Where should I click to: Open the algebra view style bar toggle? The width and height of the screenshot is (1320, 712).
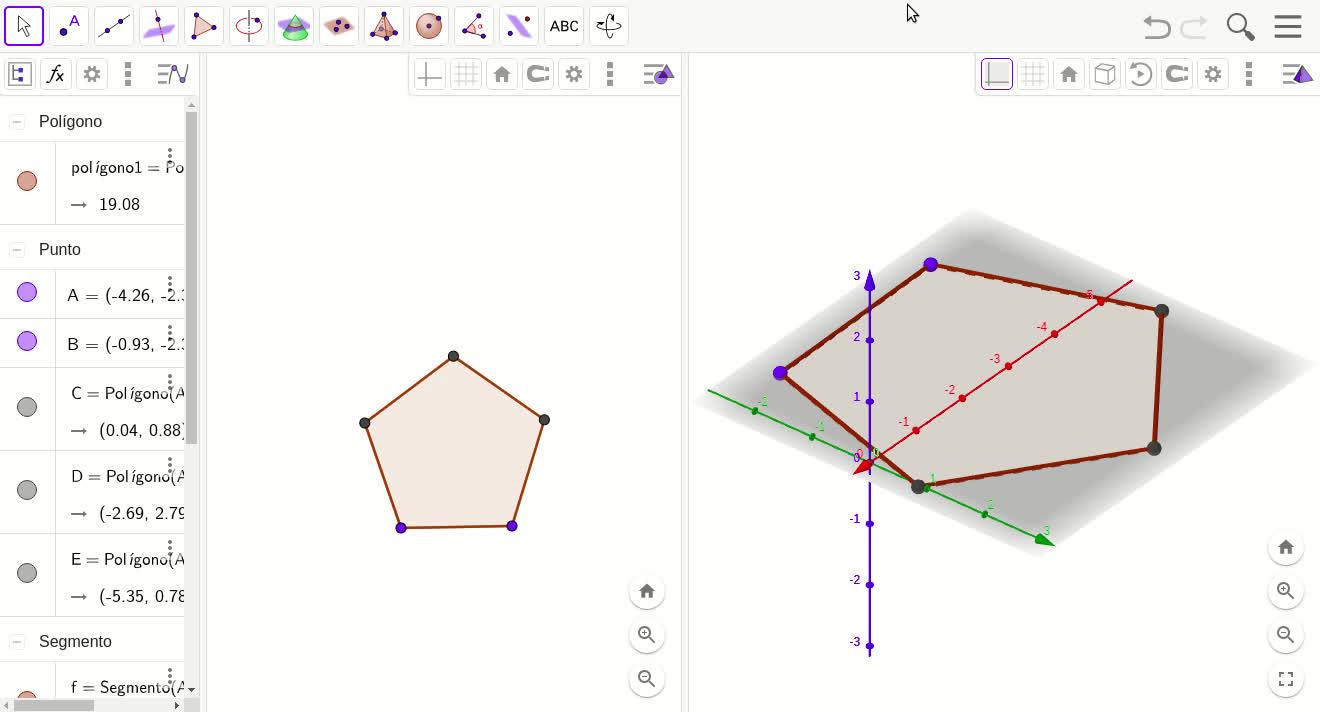point(173,74)
